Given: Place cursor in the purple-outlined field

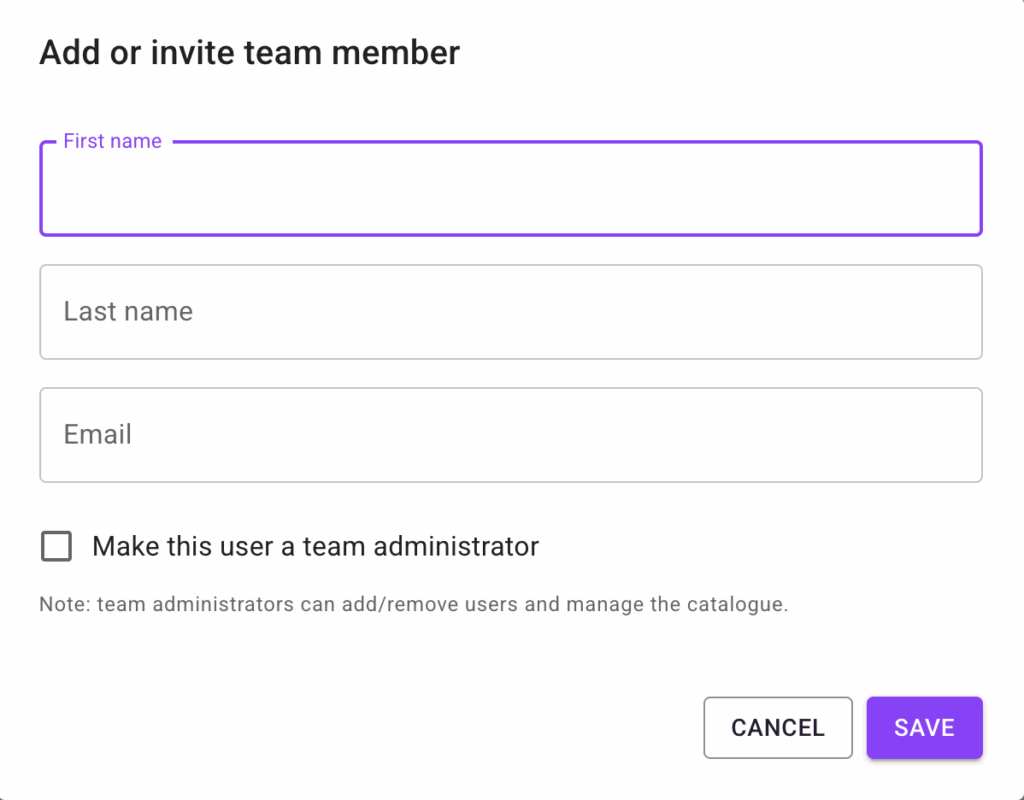Looking at the screenshot, I should [510, 190].
